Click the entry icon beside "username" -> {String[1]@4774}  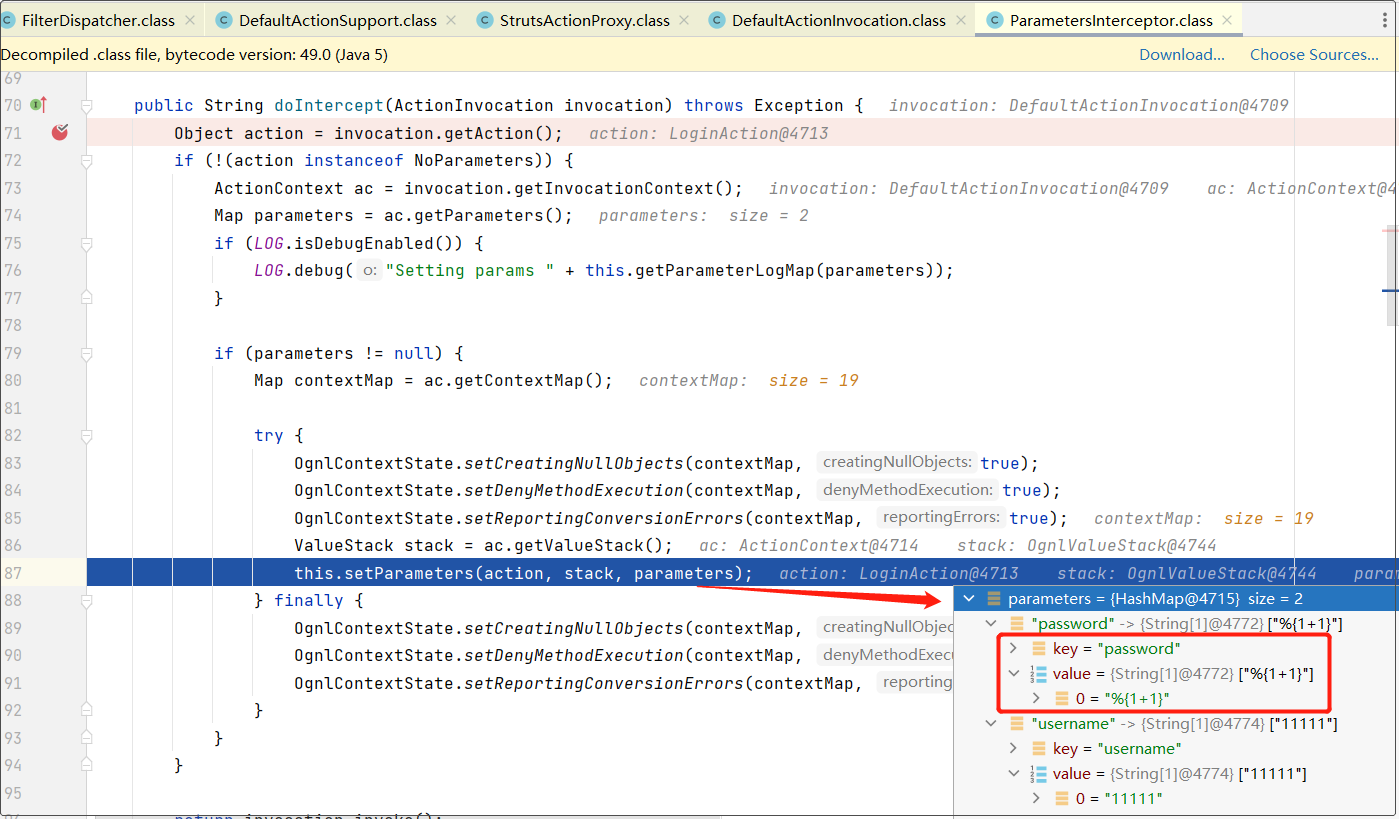tap(1016, 723)
